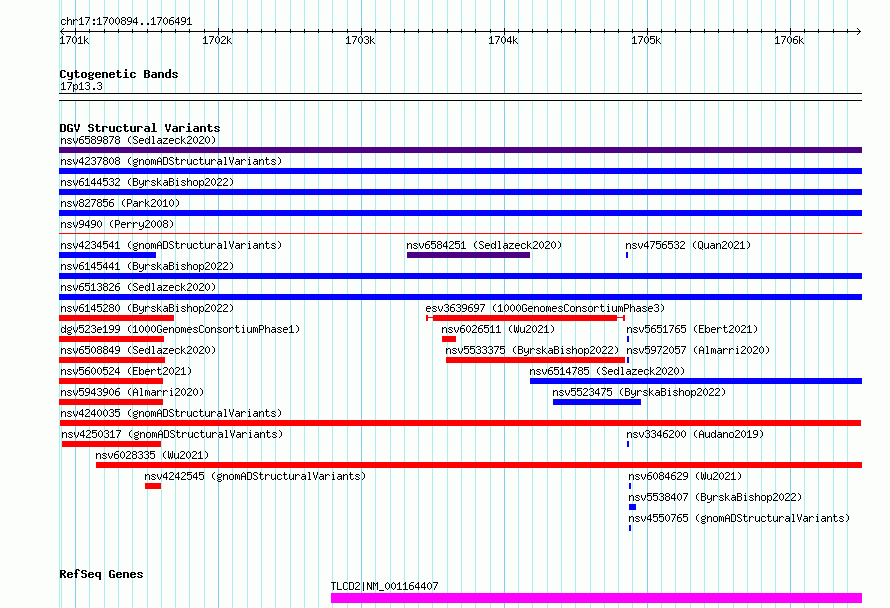
Task: Select nsv5538407 (ByrskaBishop2022) label
Action: 715,497
